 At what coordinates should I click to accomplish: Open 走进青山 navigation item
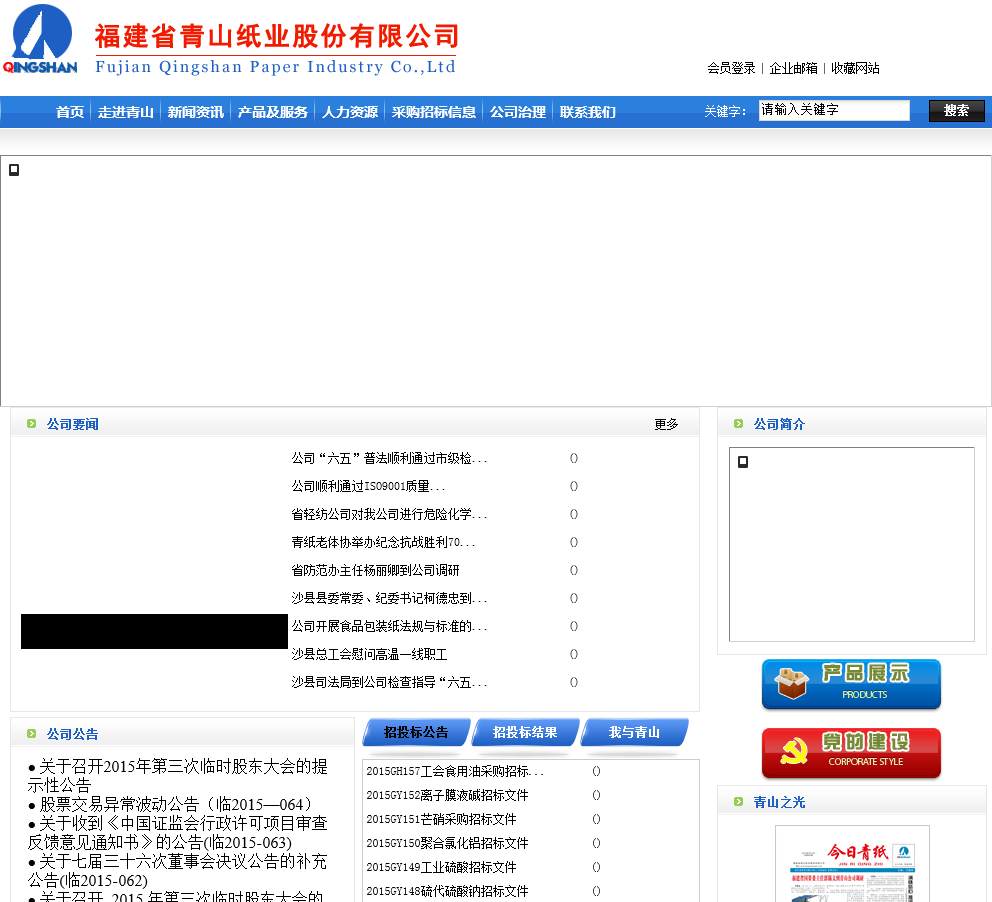[125, 112]
